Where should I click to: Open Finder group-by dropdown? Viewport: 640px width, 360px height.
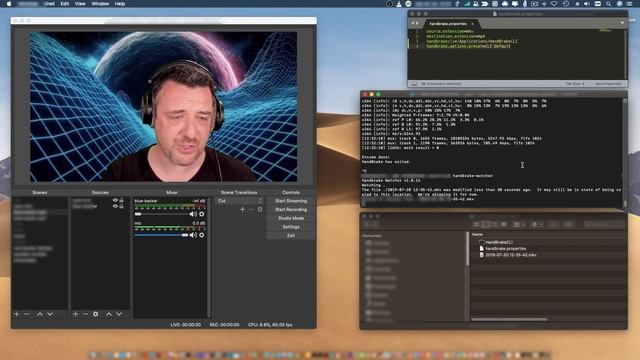click(x=519, y=224)
